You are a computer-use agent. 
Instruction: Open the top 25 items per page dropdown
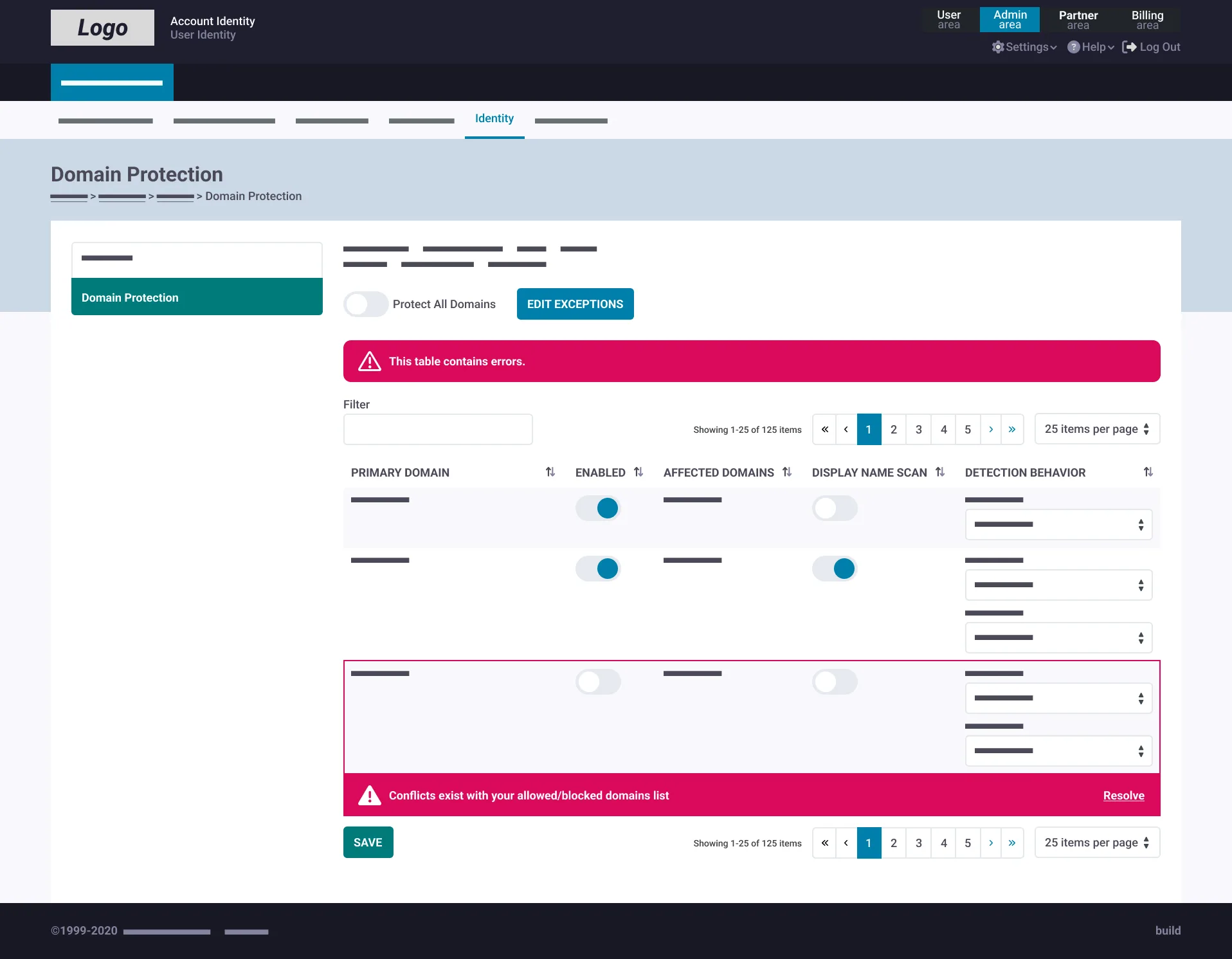coord(1097,429)
